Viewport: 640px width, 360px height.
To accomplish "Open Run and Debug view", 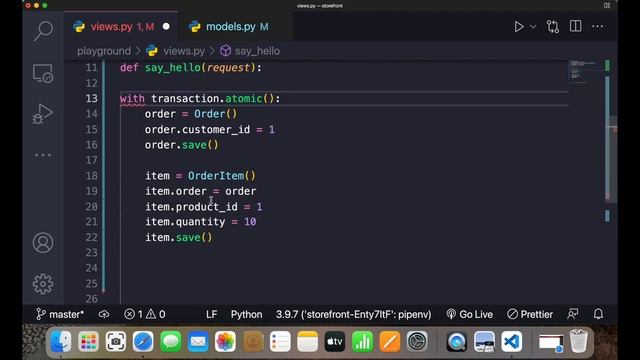I will pyautogui.click(x=43, y=114).
